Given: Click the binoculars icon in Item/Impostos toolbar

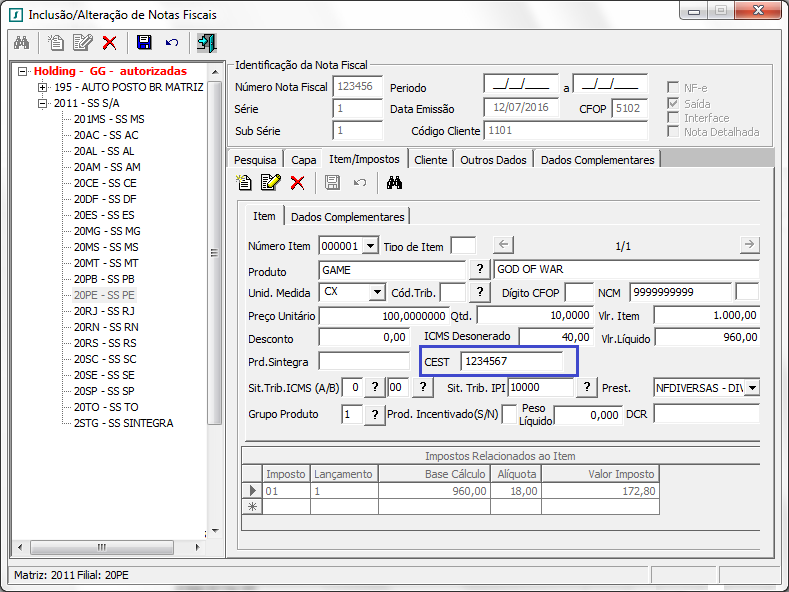Looking at the screenshot, I should 394,182.
